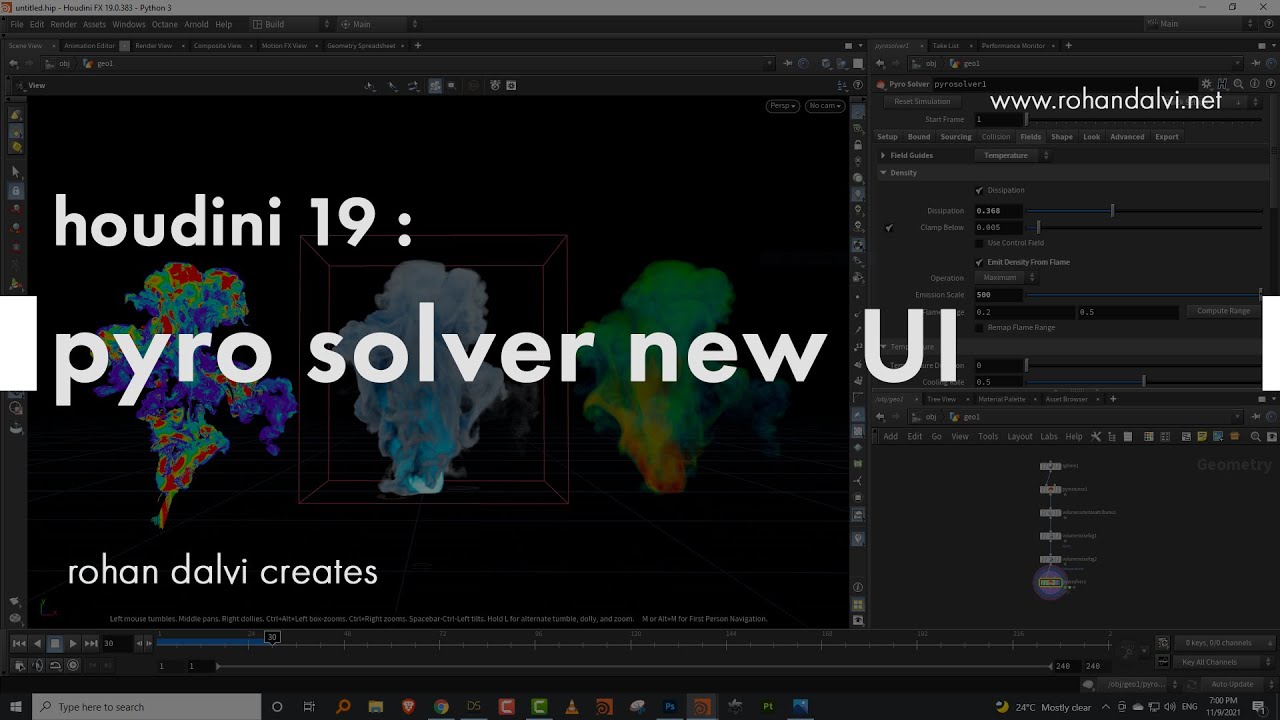Open Brave browser from the taskbar
Image resolution: width=1280 pixels, height=720 pixels.
point(408,707)
